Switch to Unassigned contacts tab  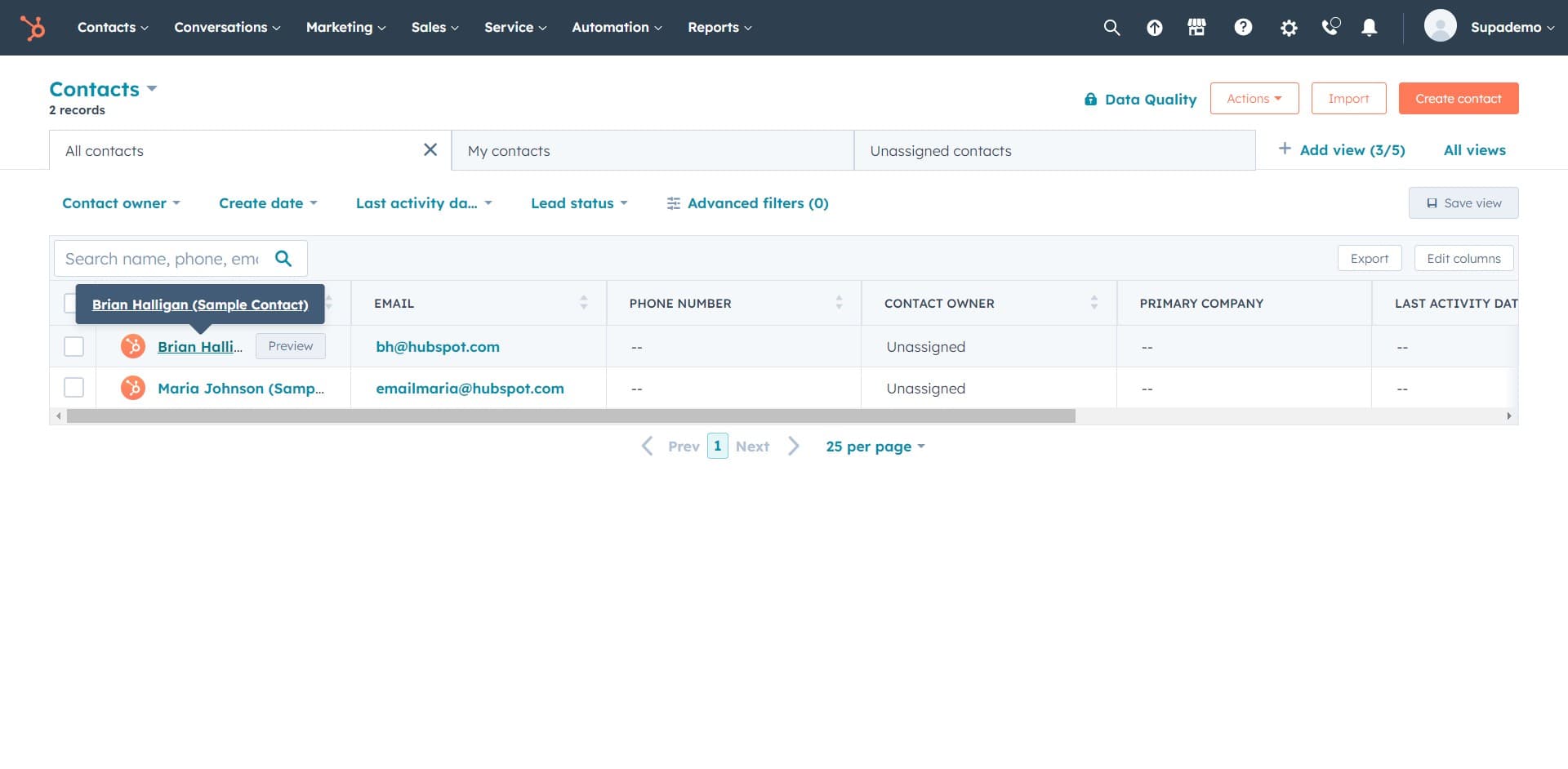coord(940,151)
